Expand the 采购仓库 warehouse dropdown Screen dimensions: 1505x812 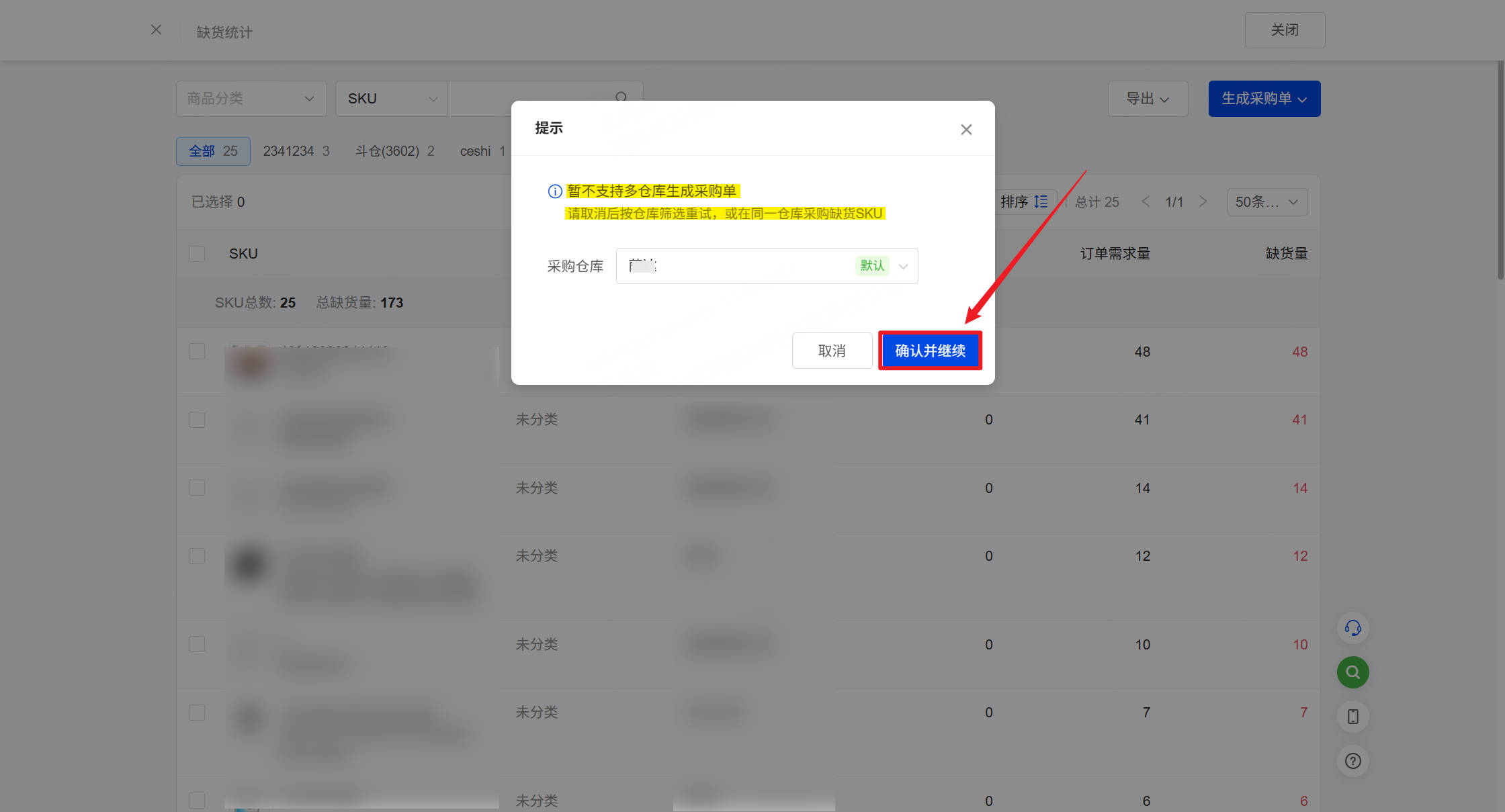pos(903,266)
